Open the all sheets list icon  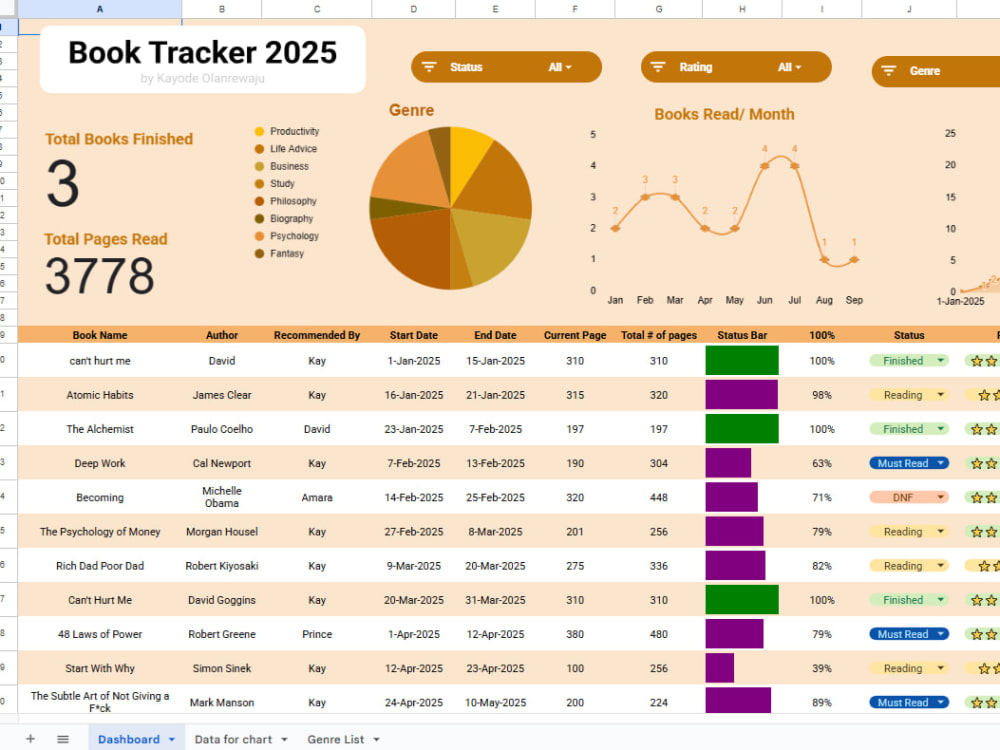coord(62,739)
